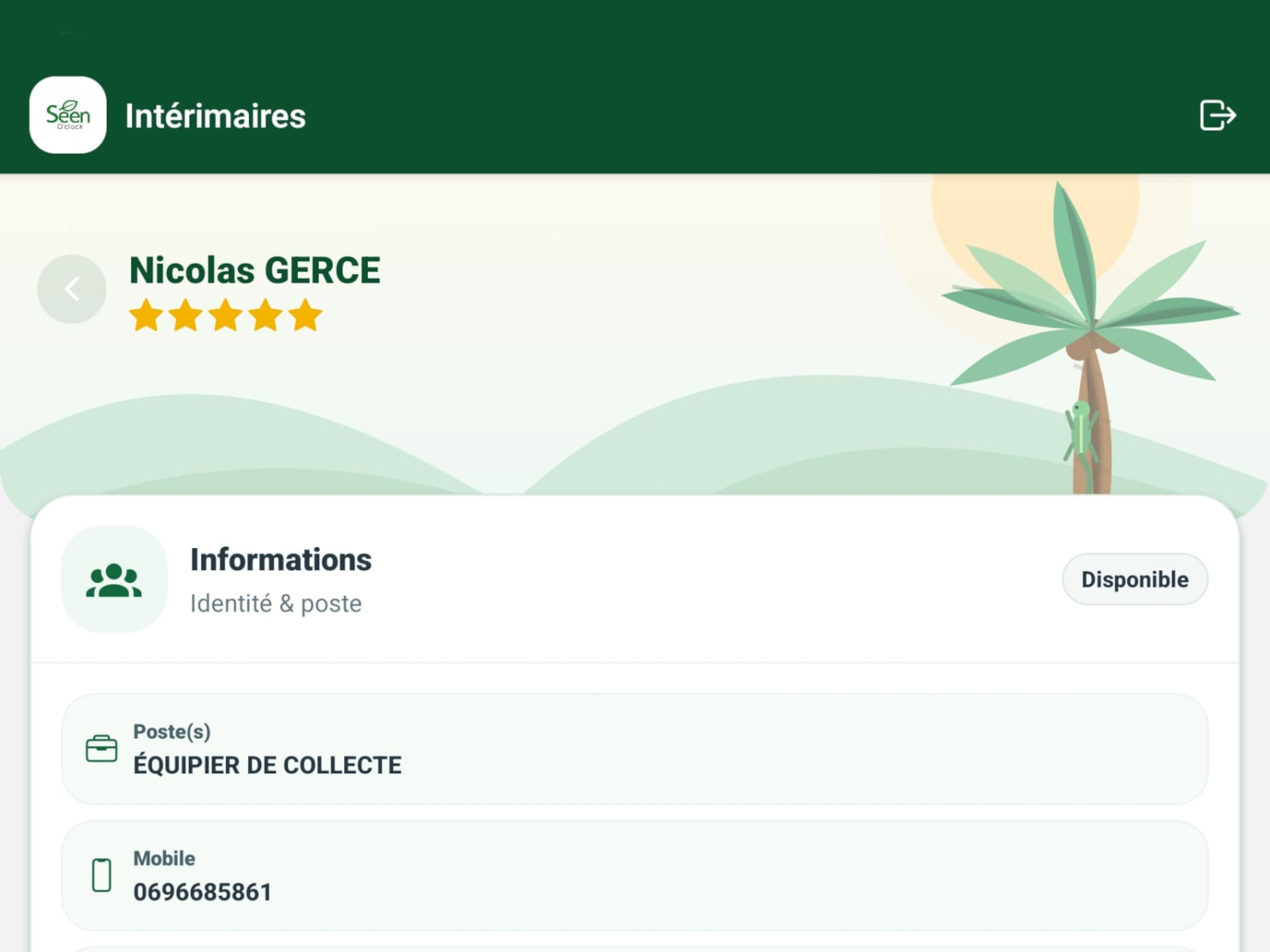Click the Poste(s) field label
The height and width of the screenshot is (952, 1270).
pyautogui.click(x=172, y=732)
